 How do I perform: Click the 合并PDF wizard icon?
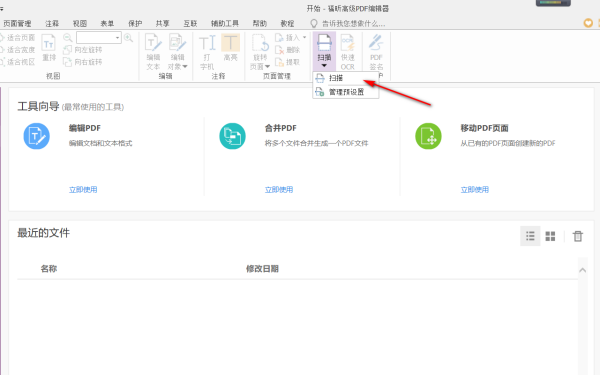[x=232, y=136]
